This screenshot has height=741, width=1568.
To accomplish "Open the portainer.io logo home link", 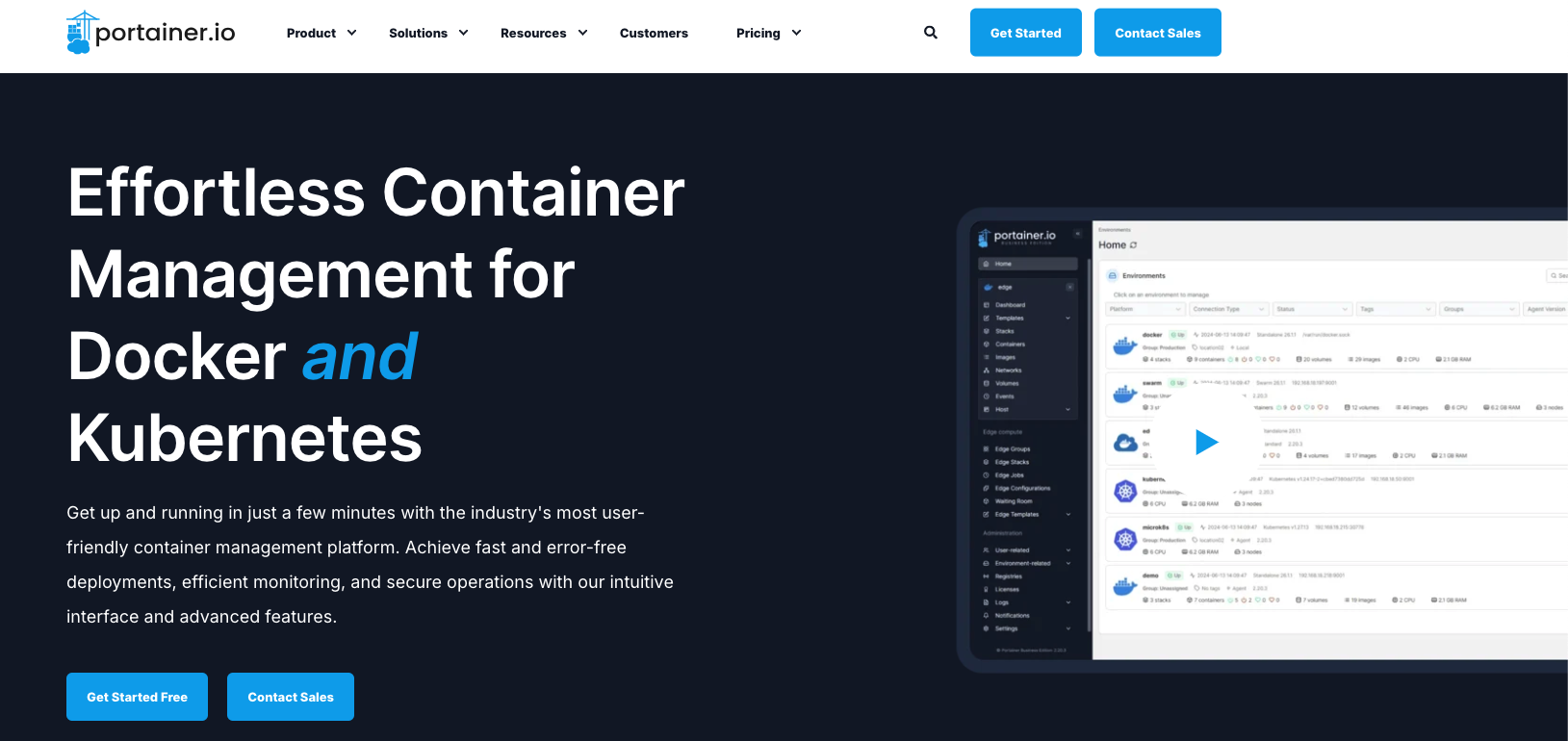I will coord(151,33).
